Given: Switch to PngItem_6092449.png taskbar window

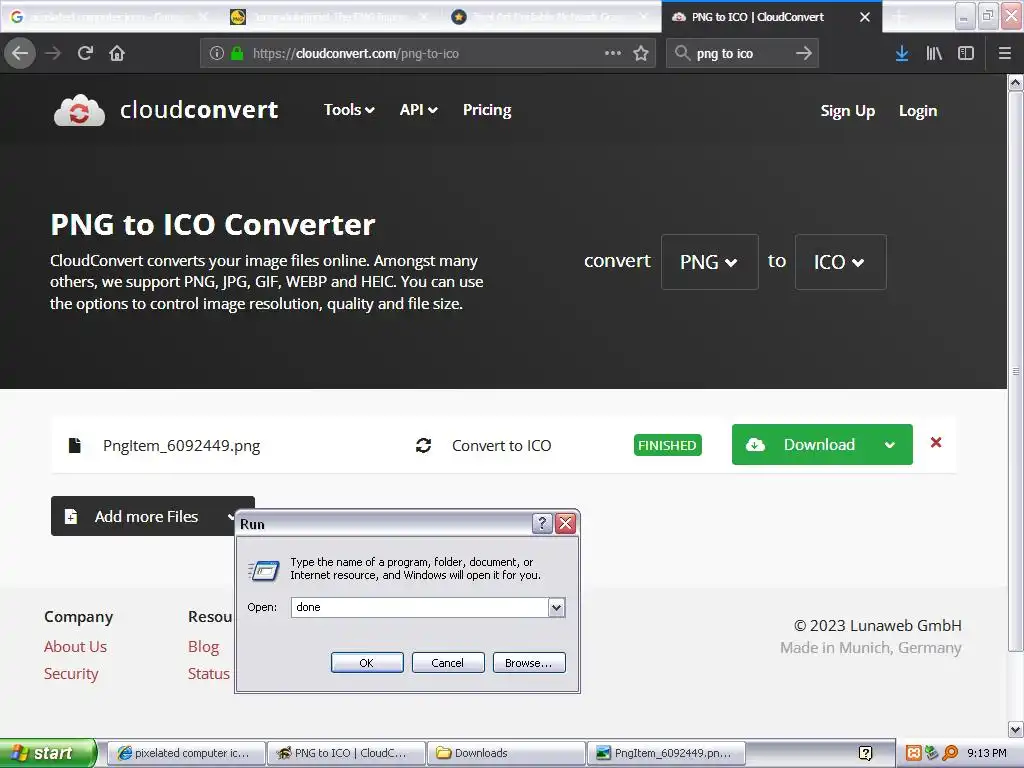Looking at the screenshot, I should [x=666, y=753].
